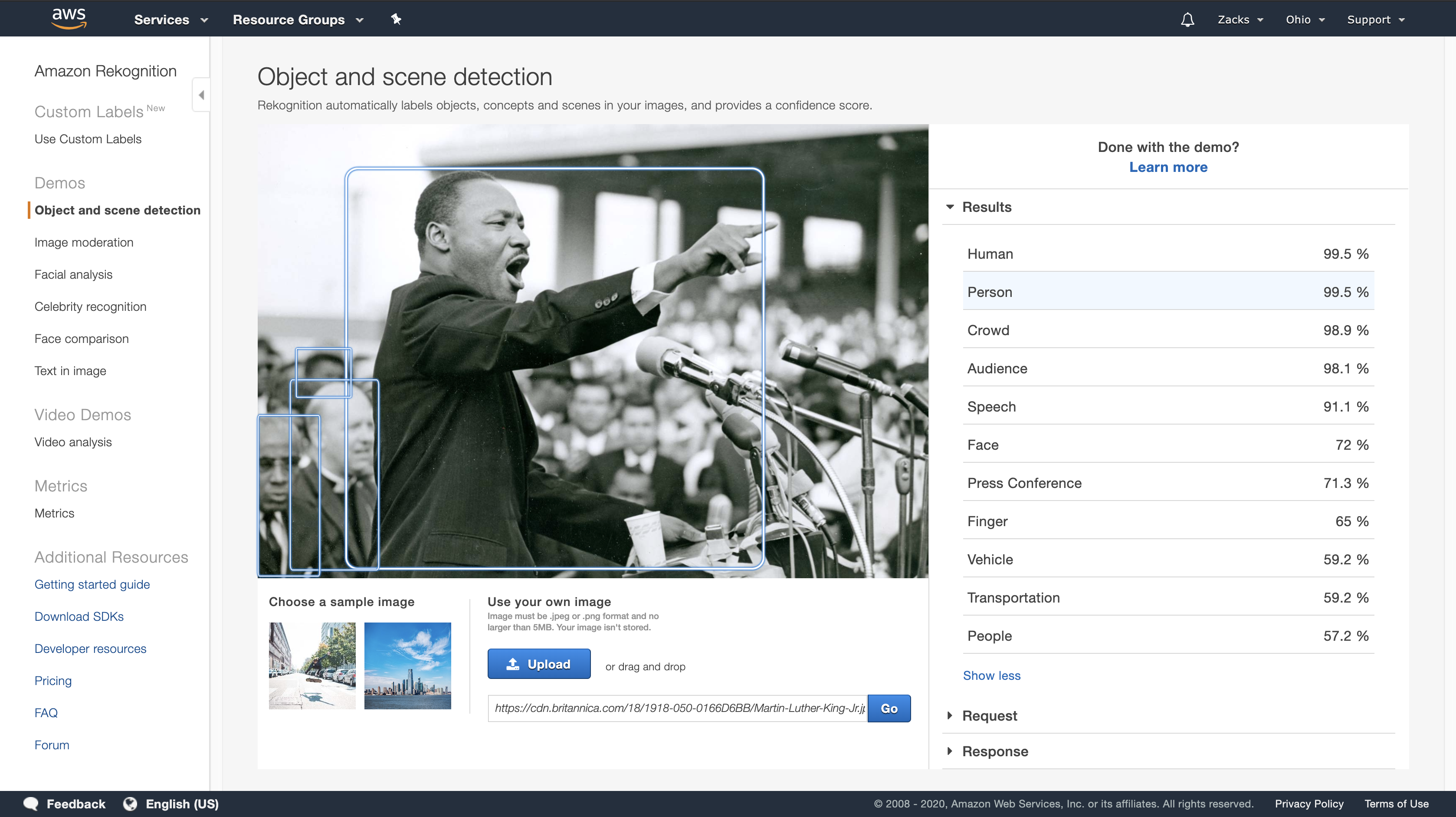This screenshot has width=1456, height=817.
Task: Click the Upload button
Action: (x=539, y=664)
